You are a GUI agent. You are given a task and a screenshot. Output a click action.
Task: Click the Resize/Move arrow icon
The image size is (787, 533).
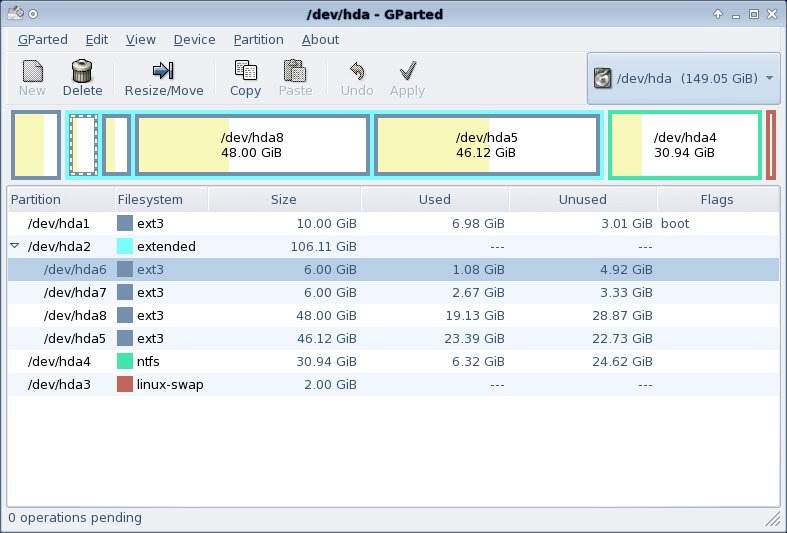[x=163, y=71]
